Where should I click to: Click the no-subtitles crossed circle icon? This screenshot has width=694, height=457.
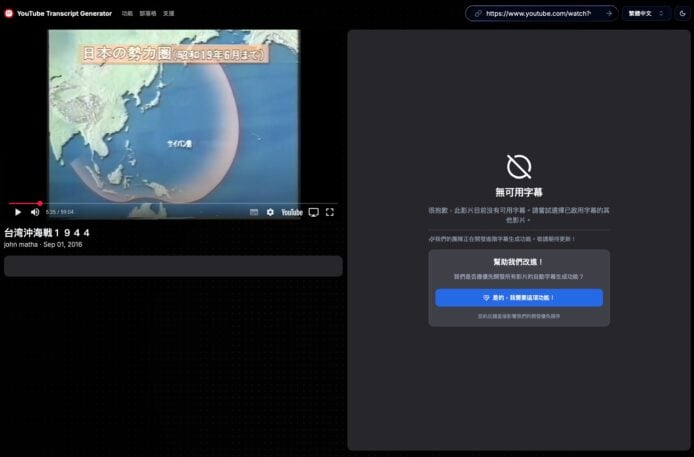[x=519, y=166]
